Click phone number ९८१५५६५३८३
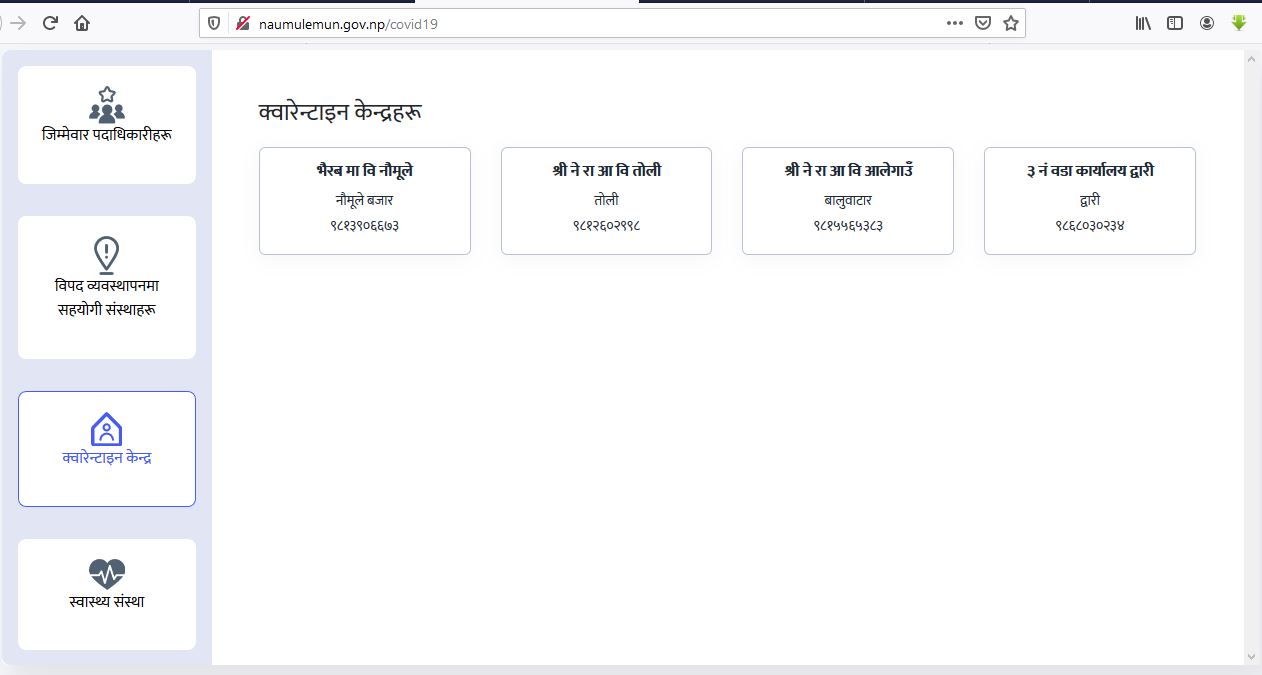The height and width of the screenshot is (675, 1262). 848,226
